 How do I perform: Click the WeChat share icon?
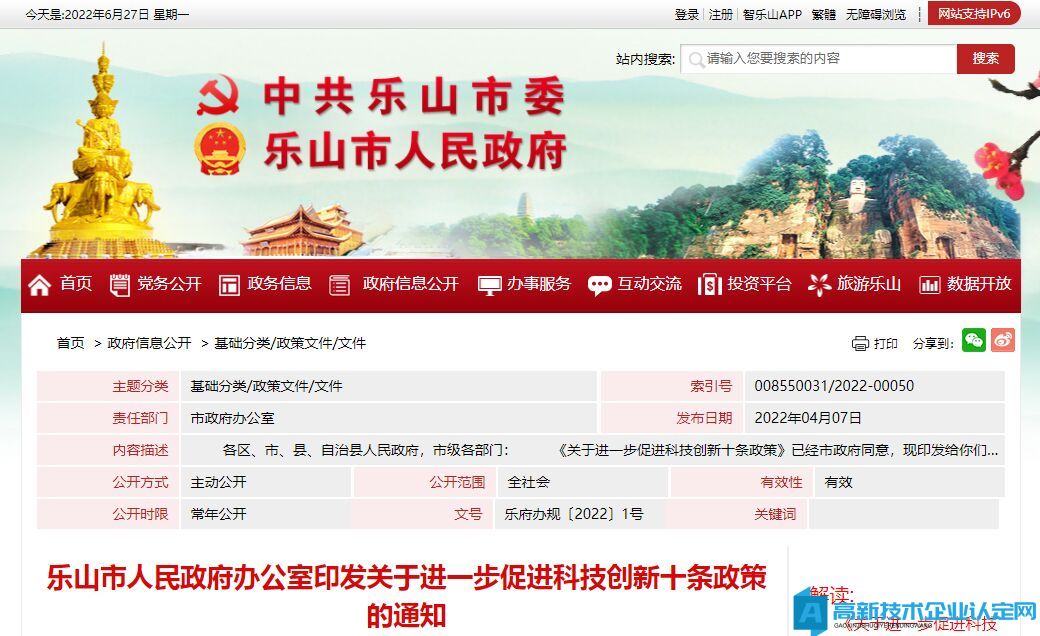coord(973,341)
